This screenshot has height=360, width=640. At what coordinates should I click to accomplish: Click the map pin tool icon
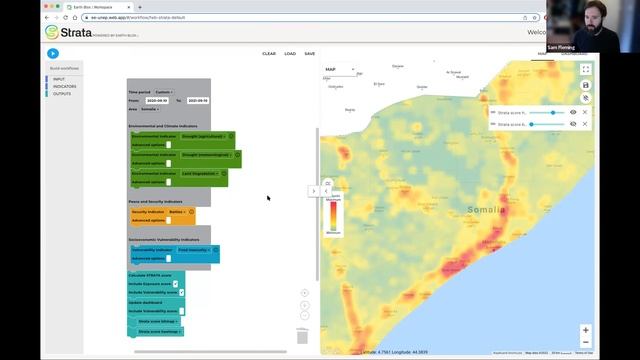pos(586,98)
